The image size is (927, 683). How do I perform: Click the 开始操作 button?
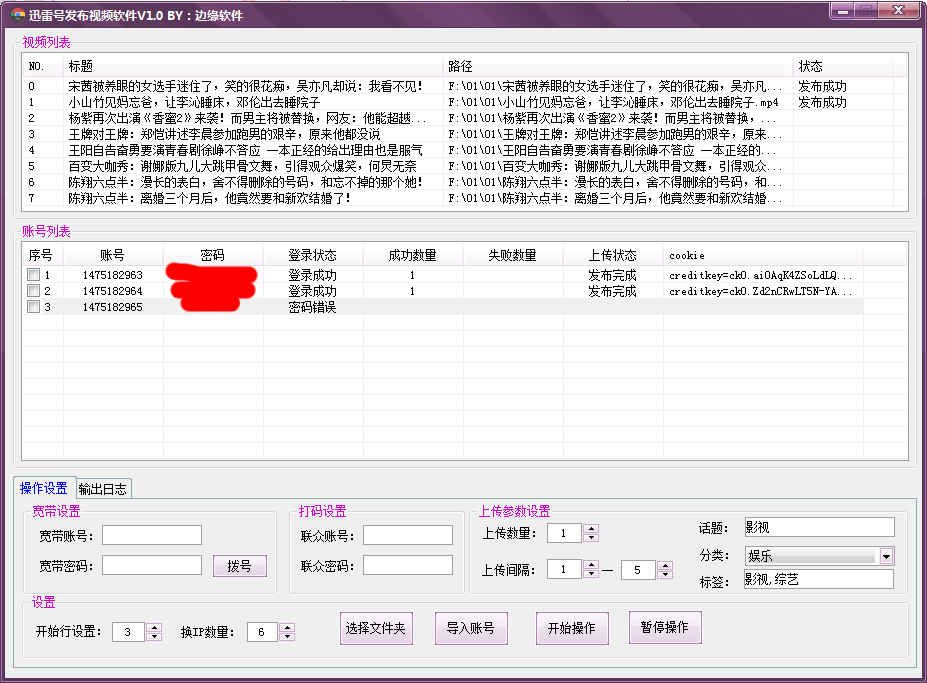(x=572, y=628)
